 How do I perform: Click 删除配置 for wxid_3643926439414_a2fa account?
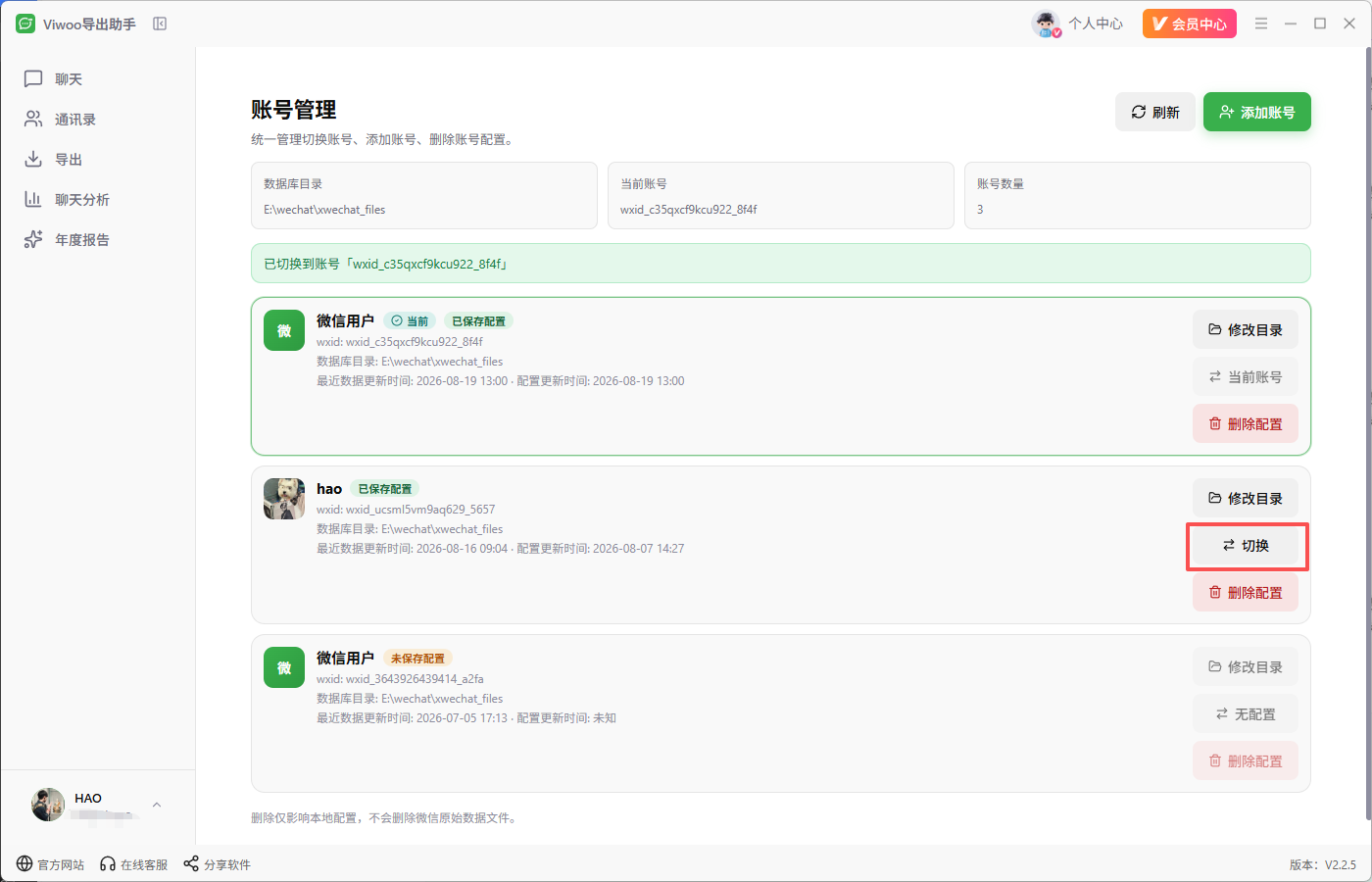coord(1246,760)
